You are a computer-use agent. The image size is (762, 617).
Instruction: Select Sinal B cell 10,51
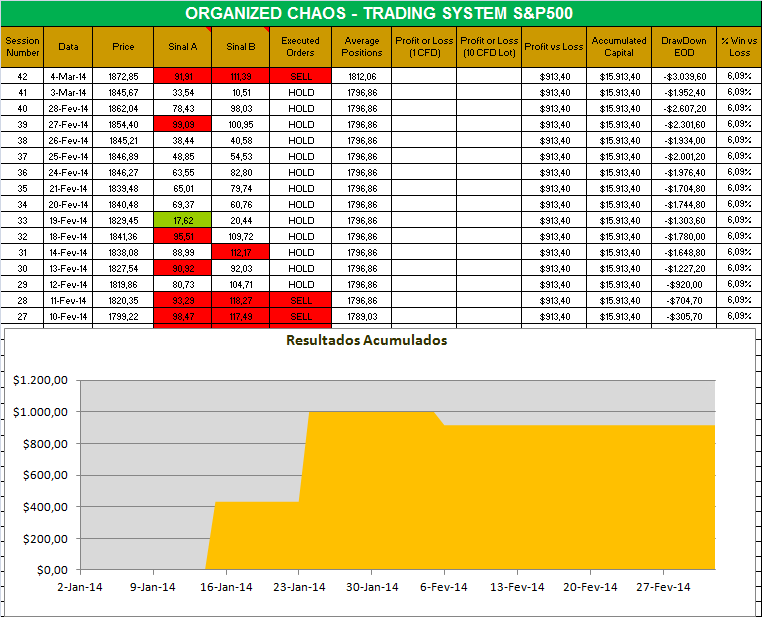241,92
